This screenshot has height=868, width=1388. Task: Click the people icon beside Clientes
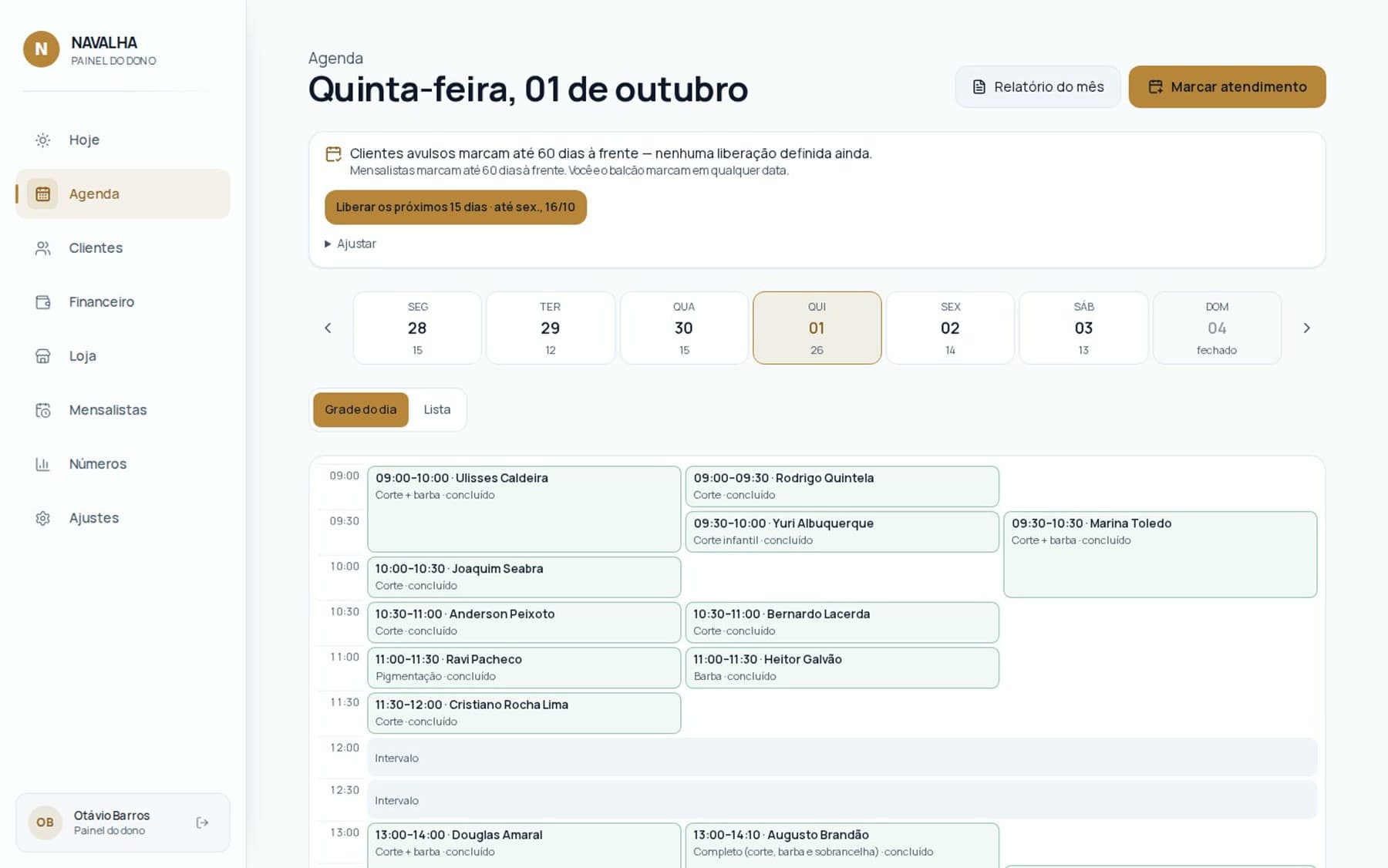tap(43, 248)
